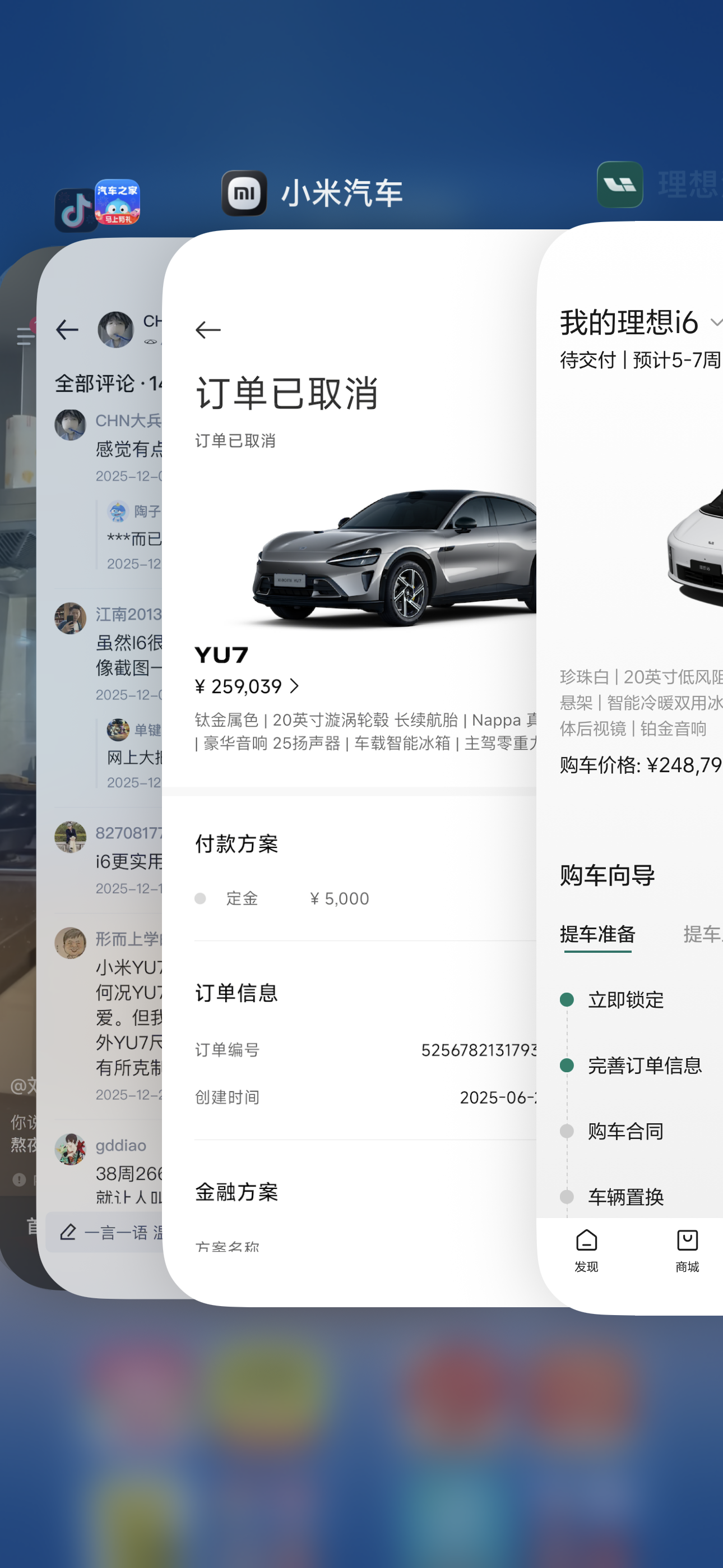Open the Li Auto green app icon
723x1568 pixels.
pyautogui.click(x=620, y=185)
